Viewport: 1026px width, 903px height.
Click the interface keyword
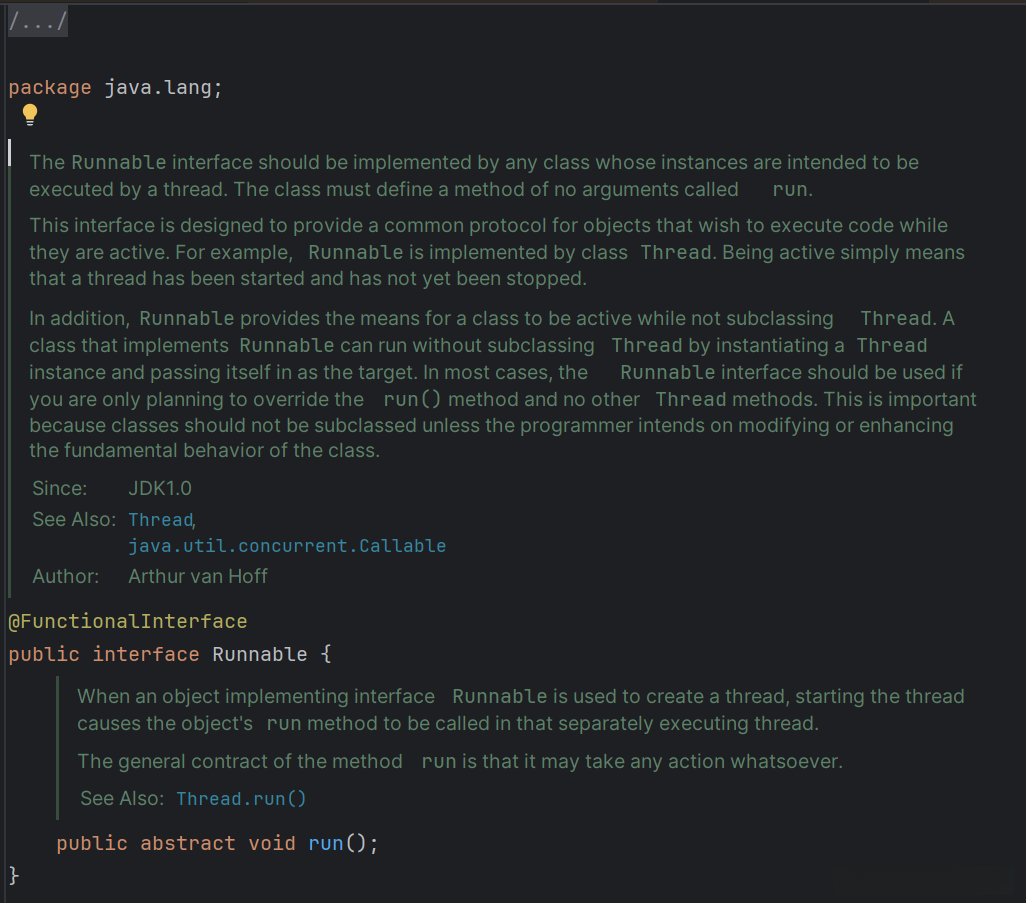point(146,655)
